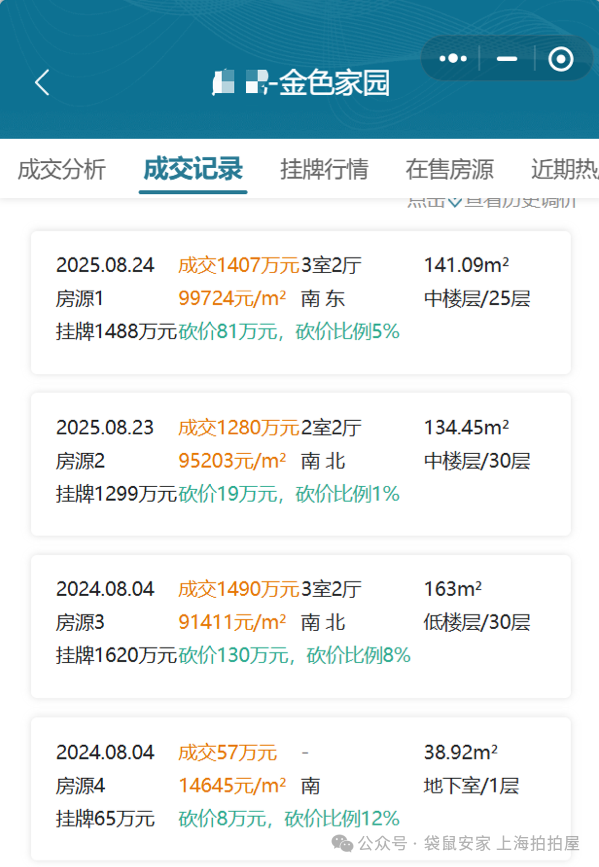The height and width of the screenshot is (867, 599).
Task: Click 挂牌1620万元 listing price
Action: [x=116, y=656]
